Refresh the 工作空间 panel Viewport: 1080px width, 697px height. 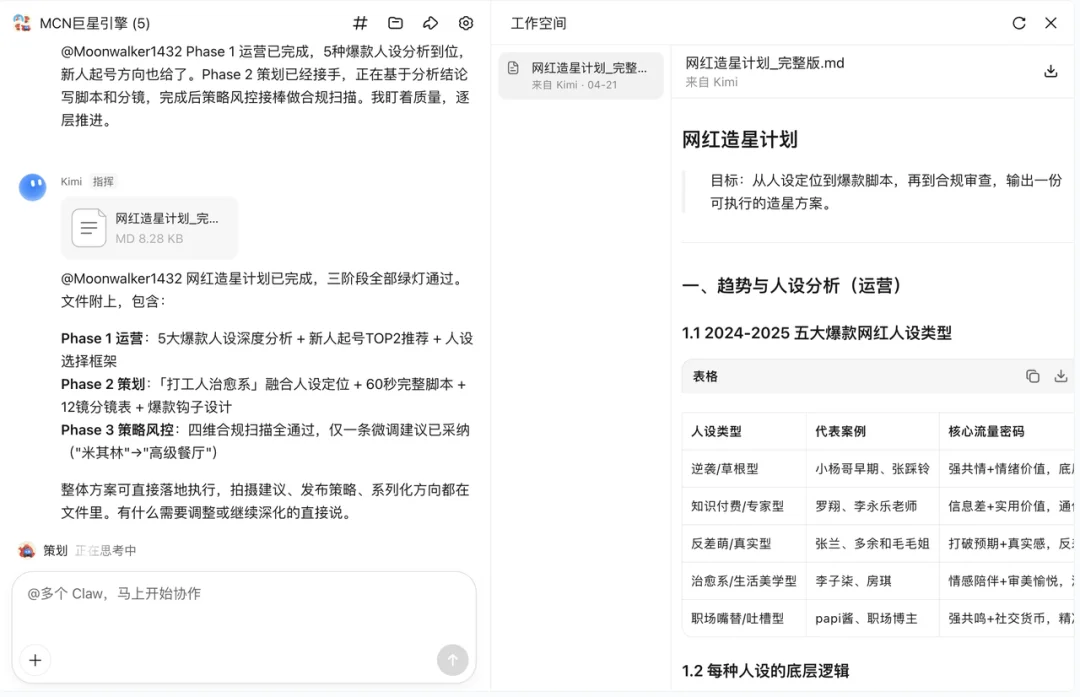point(1018,22)
